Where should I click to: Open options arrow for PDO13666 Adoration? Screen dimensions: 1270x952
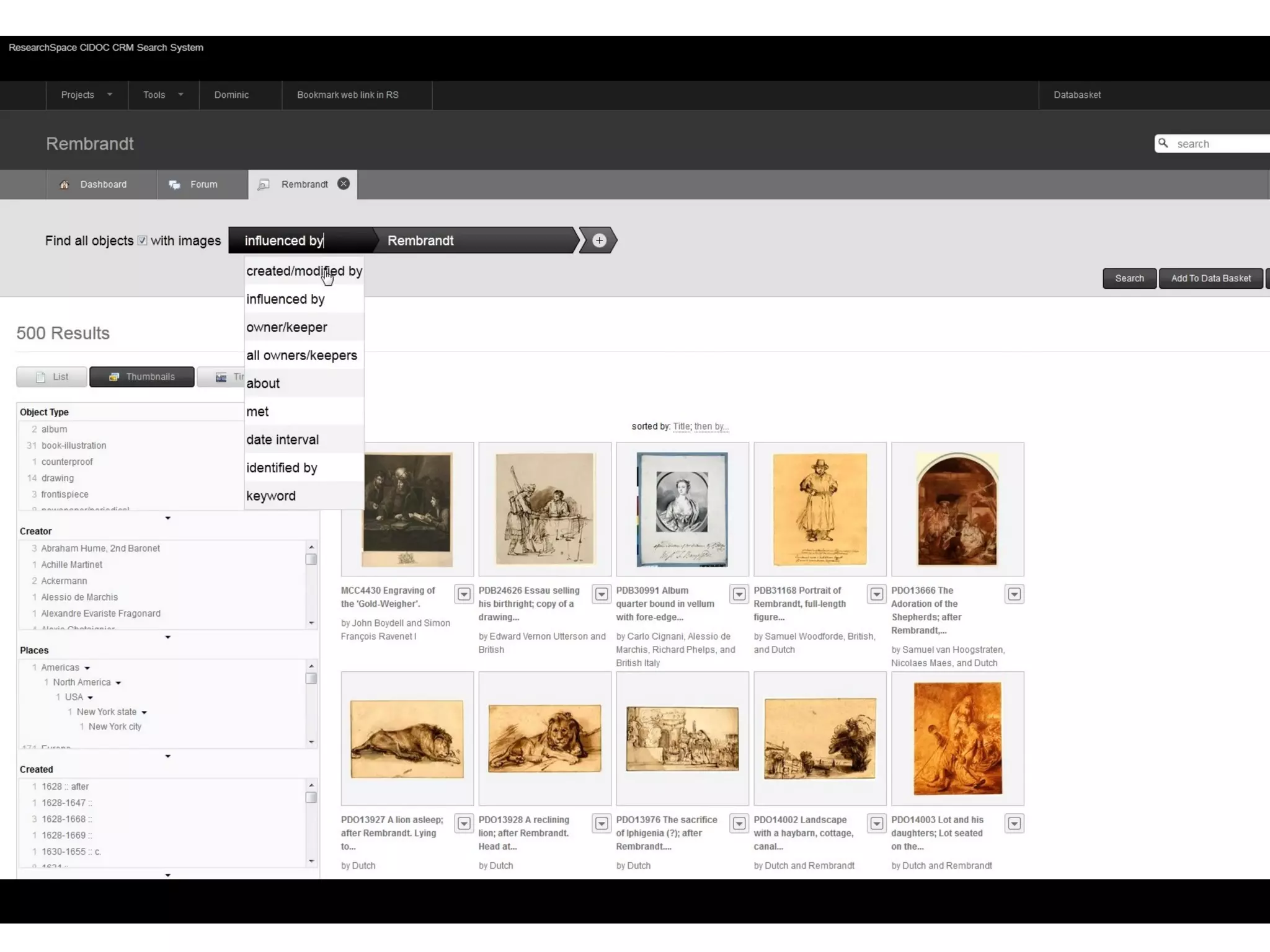(1015, 594)
